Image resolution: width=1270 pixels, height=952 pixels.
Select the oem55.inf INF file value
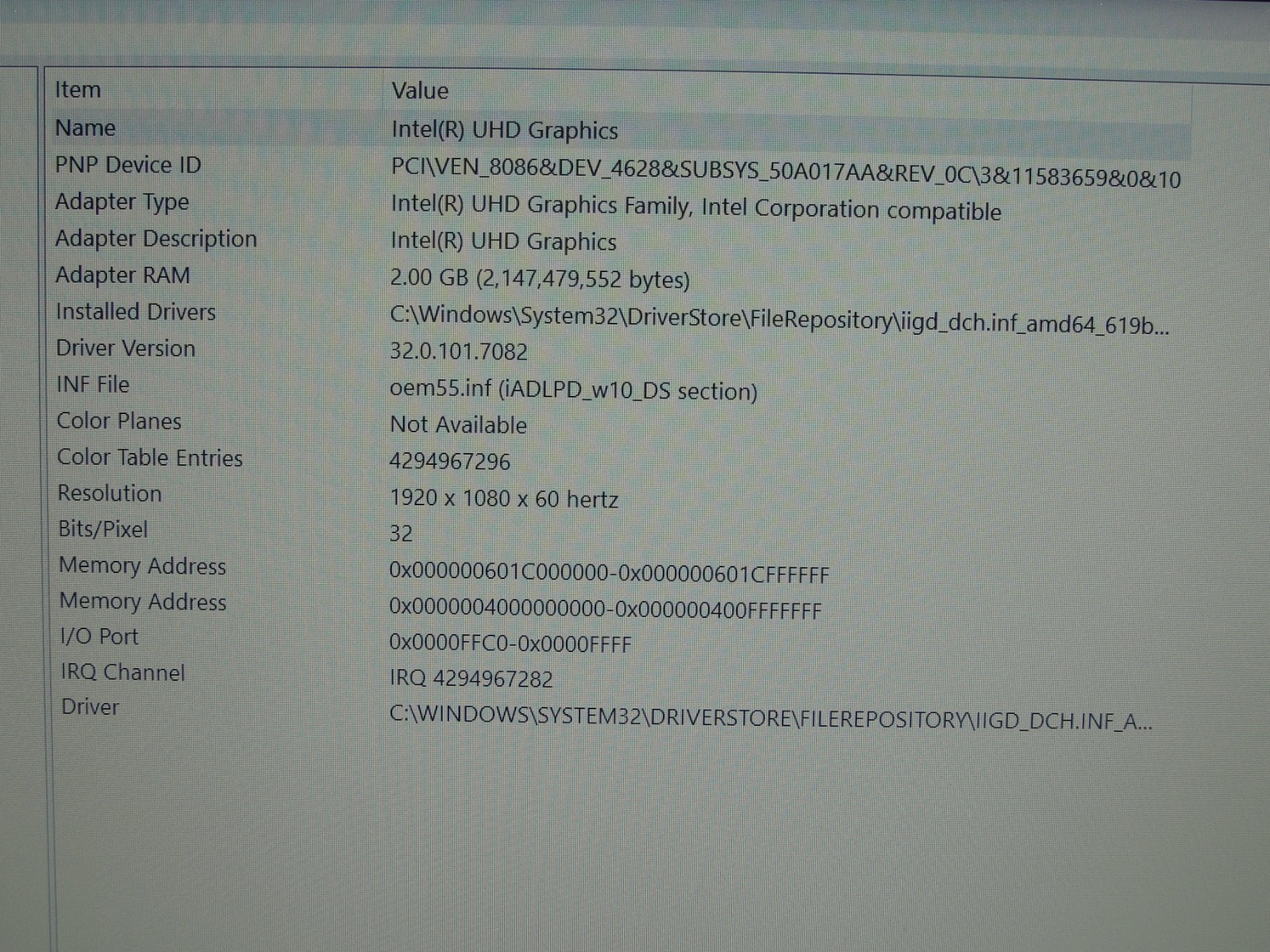click(x=574, y=390)
